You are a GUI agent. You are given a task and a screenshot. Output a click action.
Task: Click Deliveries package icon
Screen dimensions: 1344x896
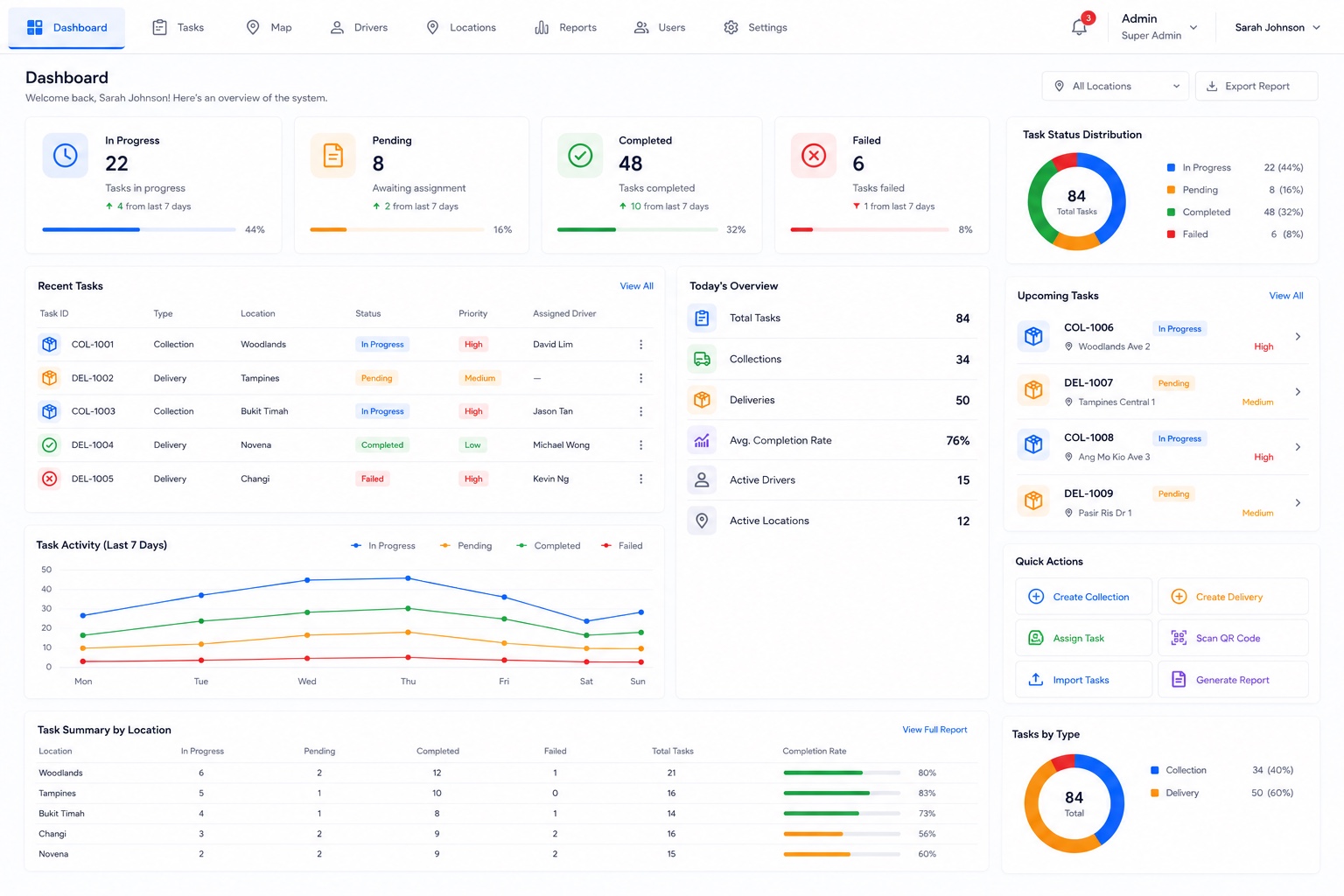click(x=702, y=400)
